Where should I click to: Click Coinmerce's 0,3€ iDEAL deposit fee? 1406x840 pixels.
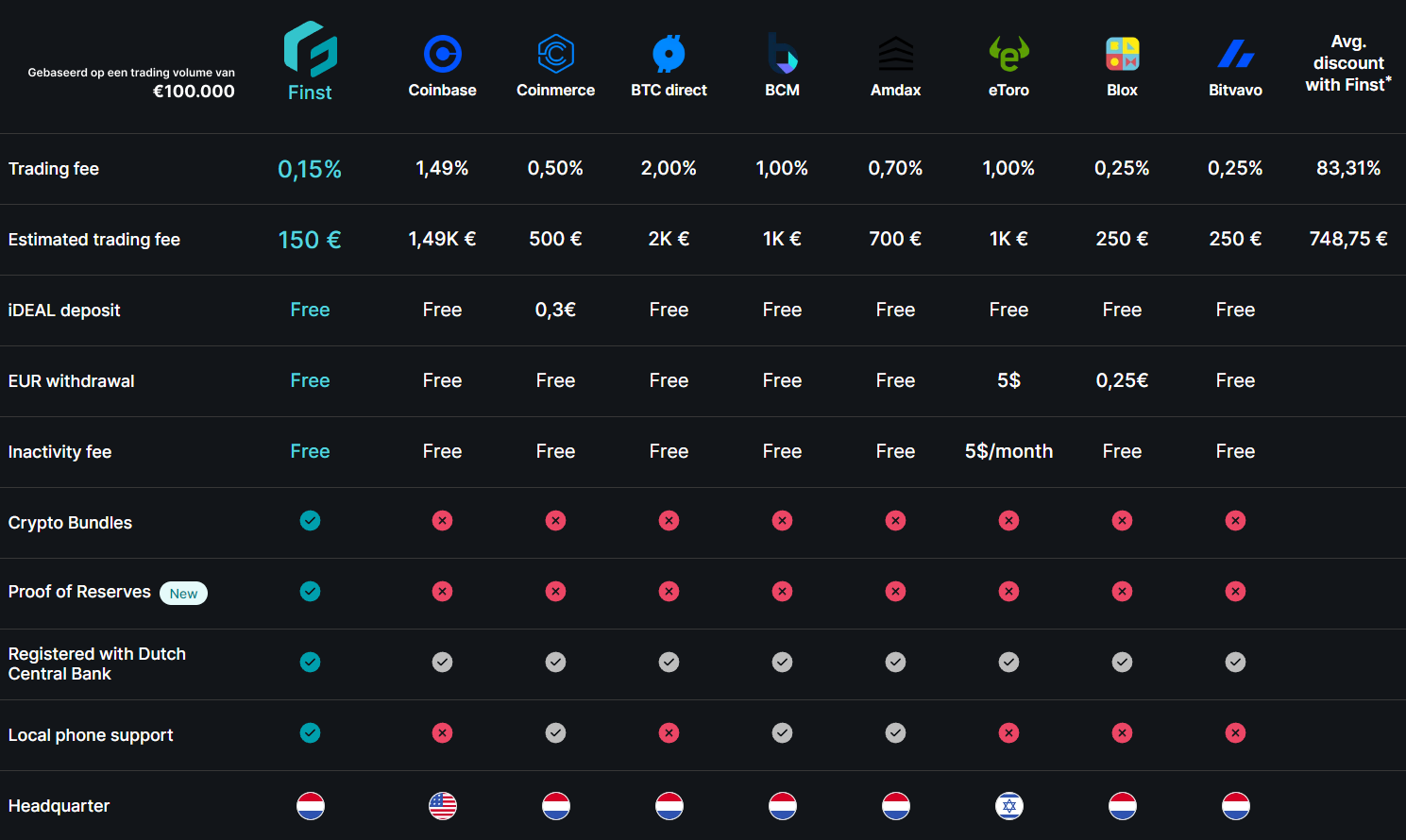point(555,310)
